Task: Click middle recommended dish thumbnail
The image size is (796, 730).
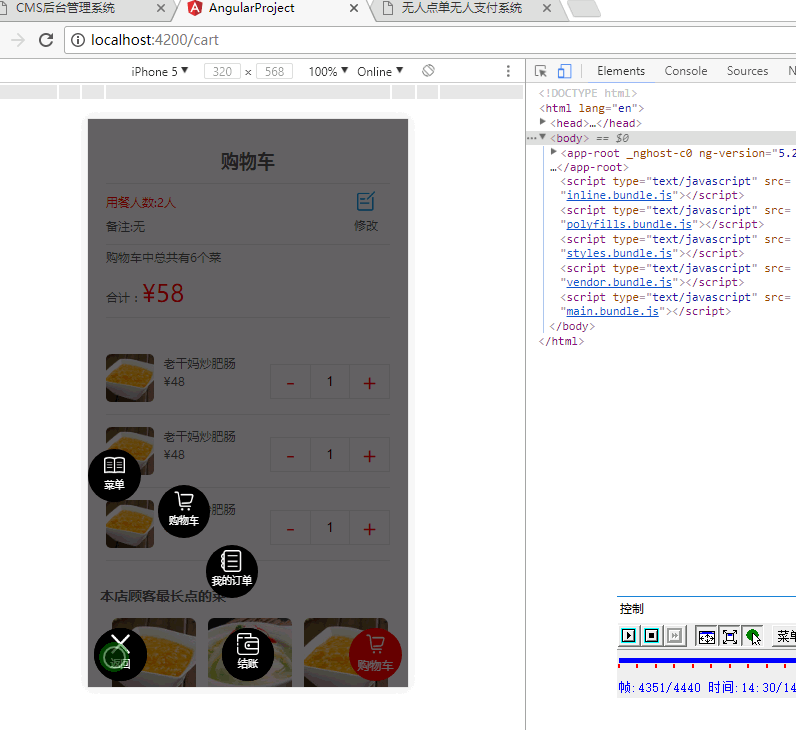Action: tap(250, 652)
